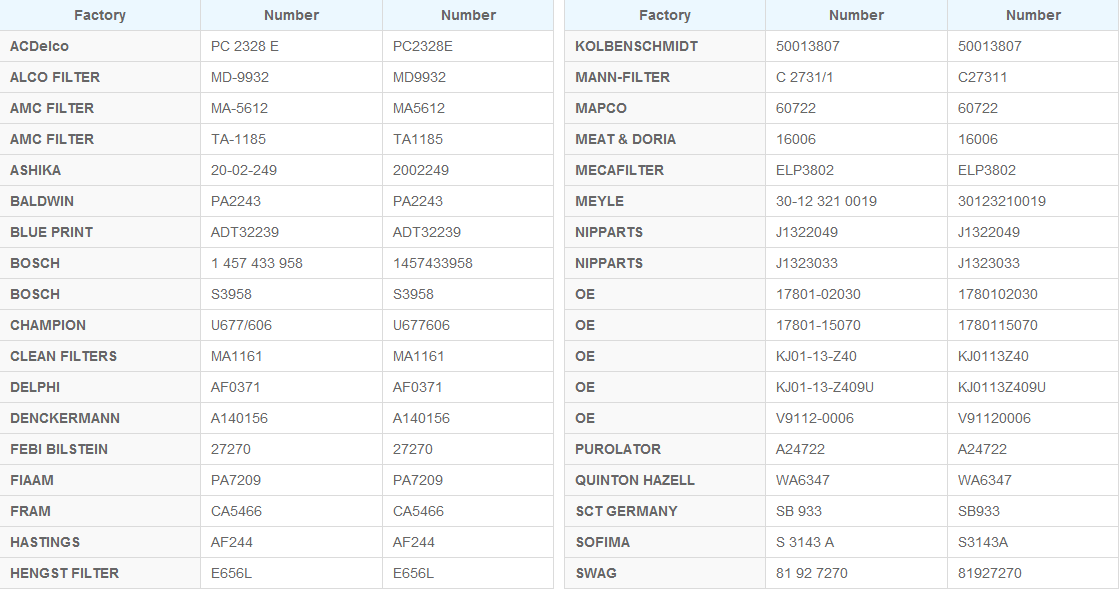Click the OE number 17801-02030
The width and height of the screenshot is (1120, 589).
(818, 294)
